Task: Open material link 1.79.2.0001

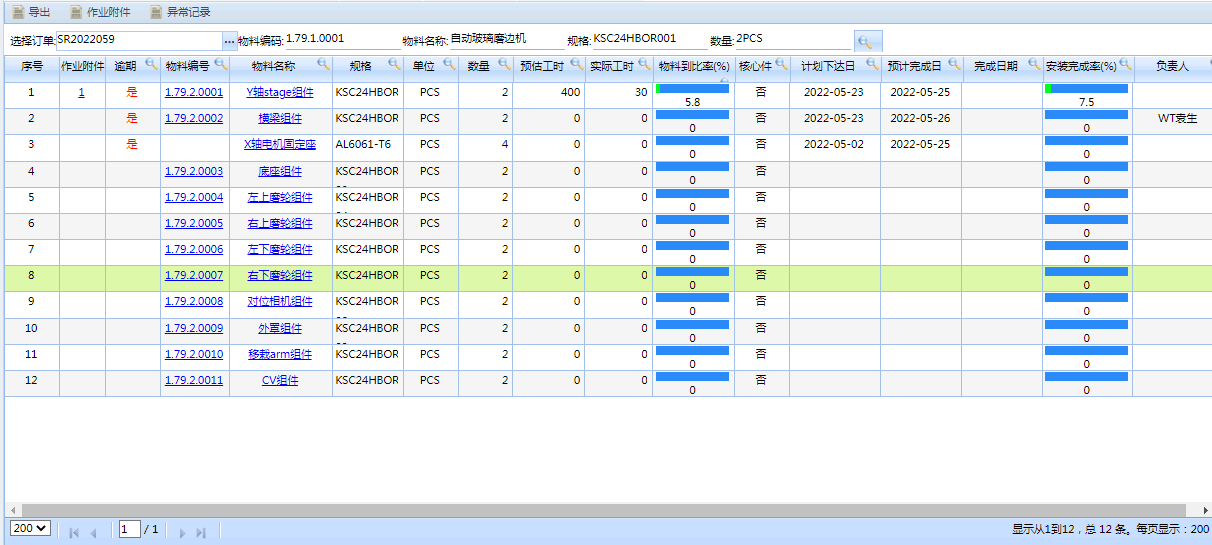Action: coord(194,92)
